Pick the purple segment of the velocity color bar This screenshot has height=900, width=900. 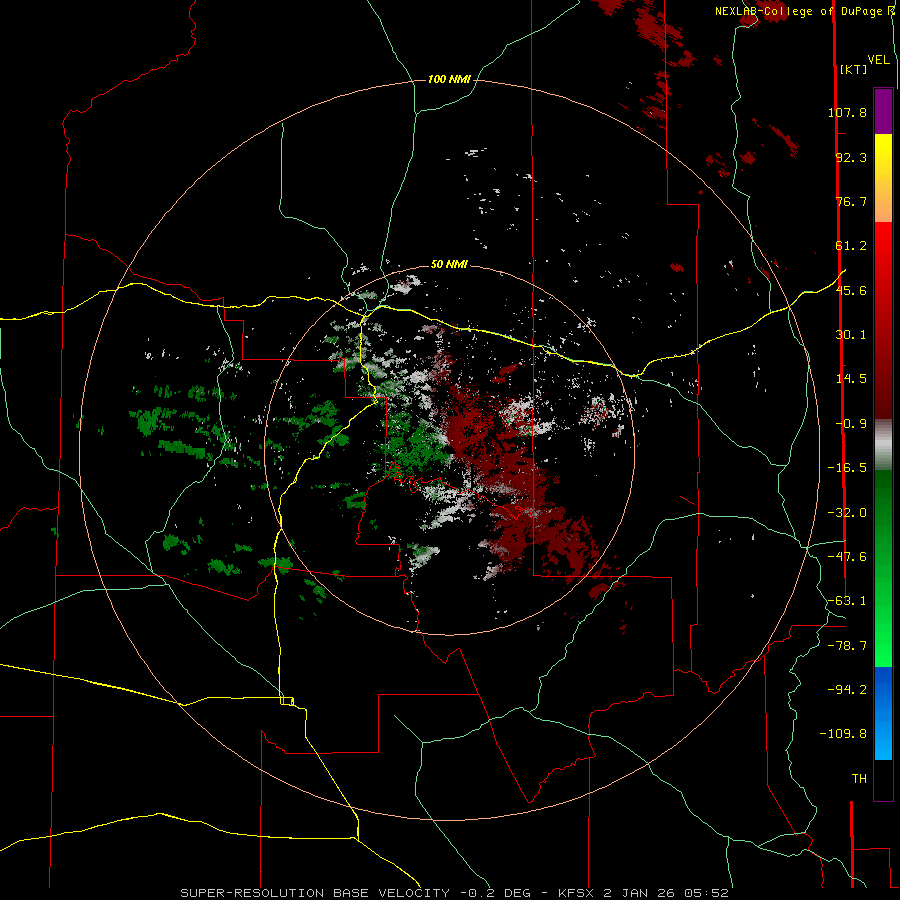pos(883,111)
